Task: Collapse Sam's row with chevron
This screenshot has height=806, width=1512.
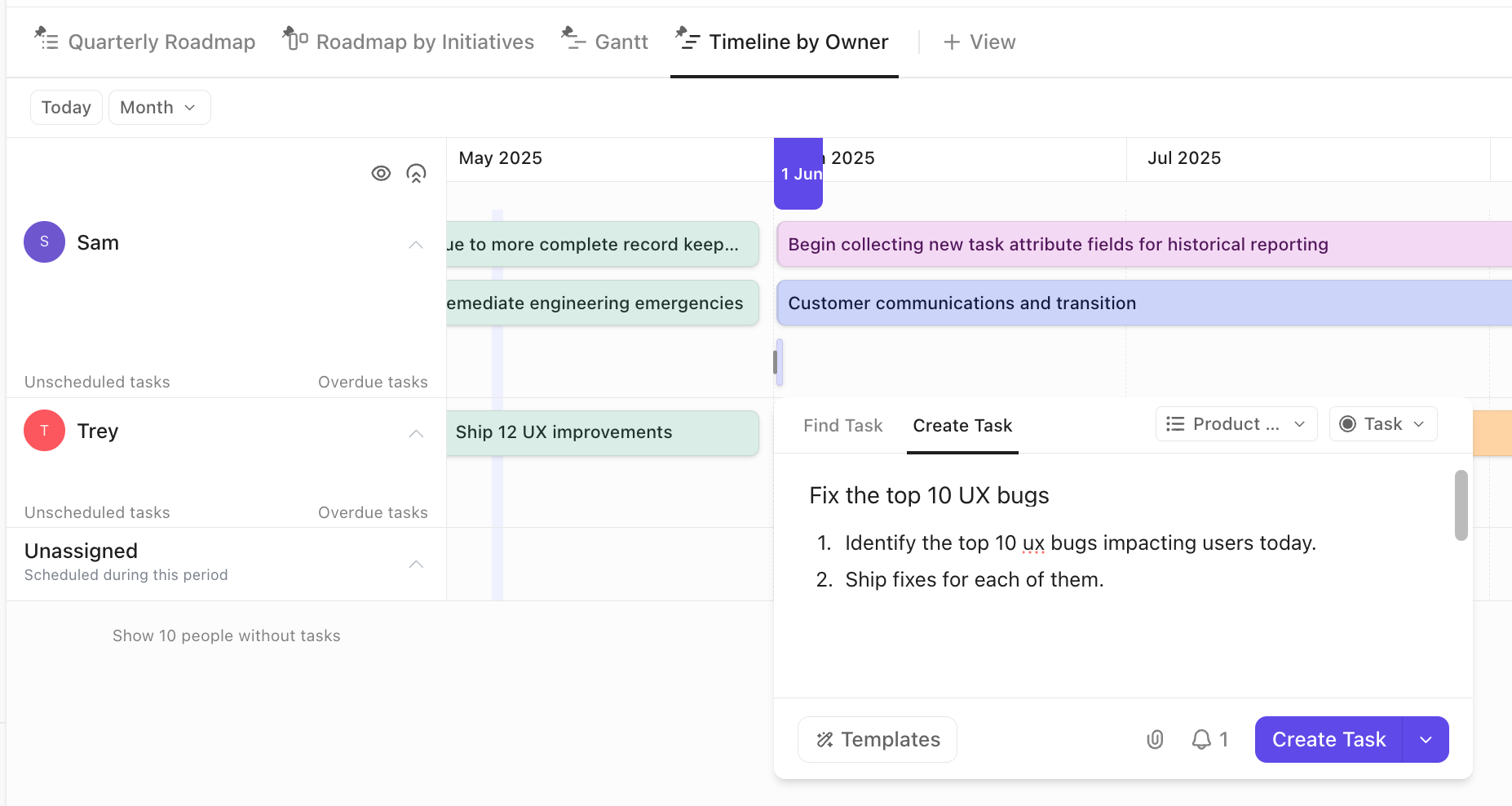Action: pyautogui.click(x=416, y=244)
